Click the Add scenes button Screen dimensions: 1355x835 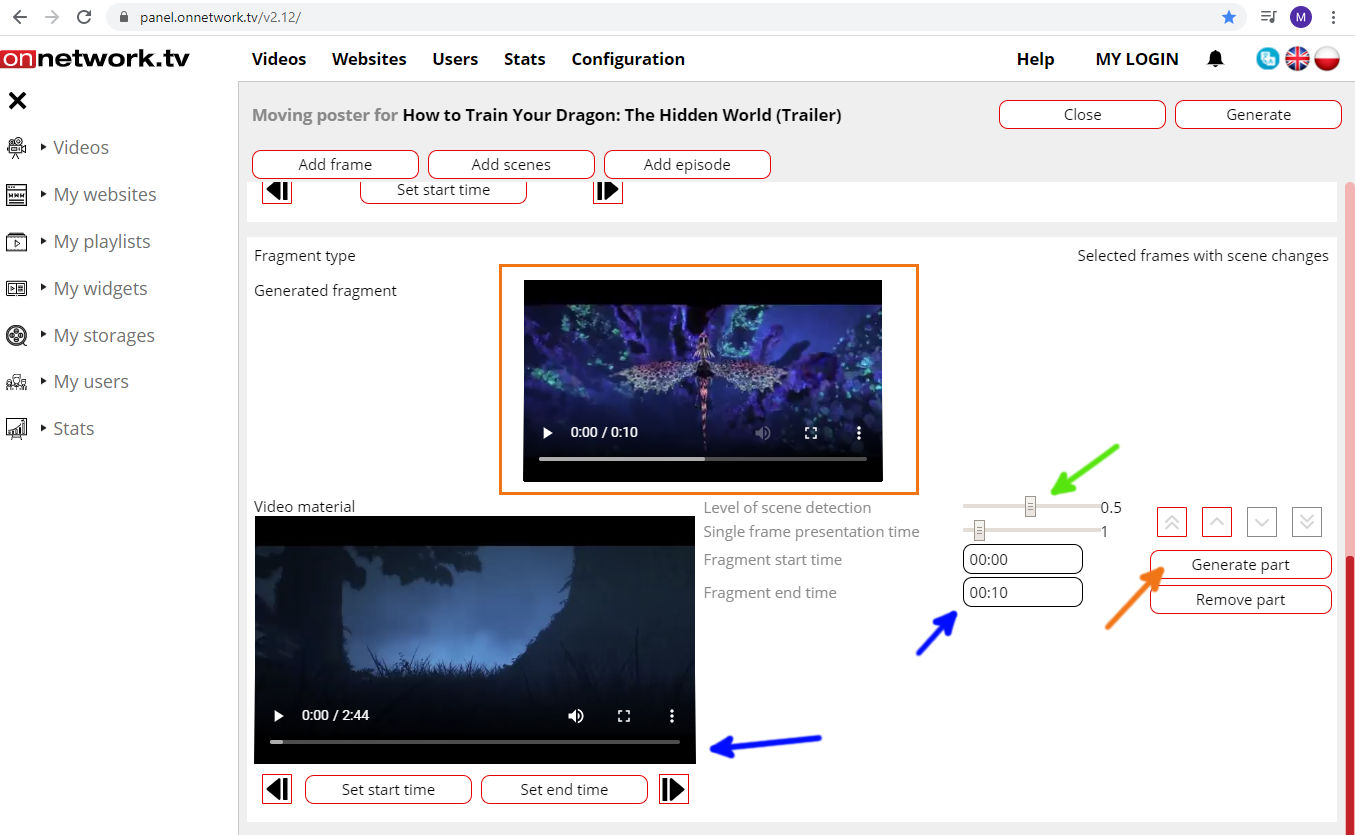[x=511, y=165]
